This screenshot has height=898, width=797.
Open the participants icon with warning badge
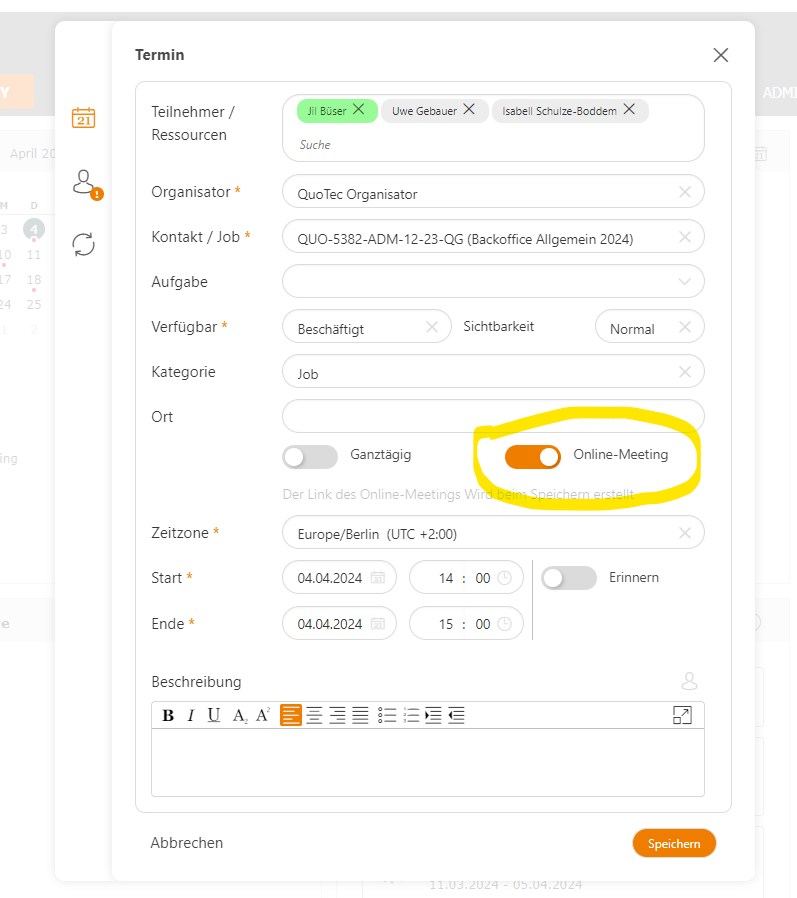click(86, 184)
